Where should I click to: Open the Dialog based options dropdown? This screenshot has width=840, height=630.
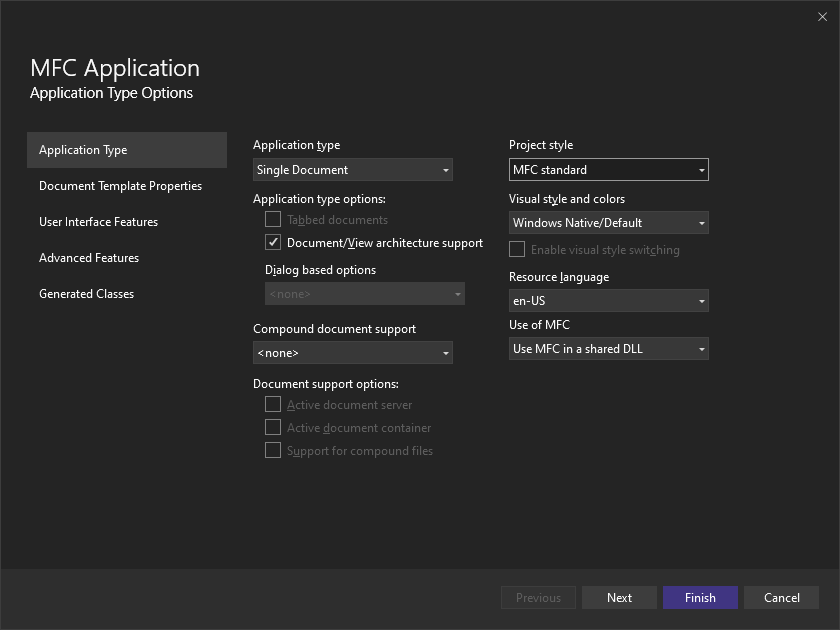(x=364, y=294)
